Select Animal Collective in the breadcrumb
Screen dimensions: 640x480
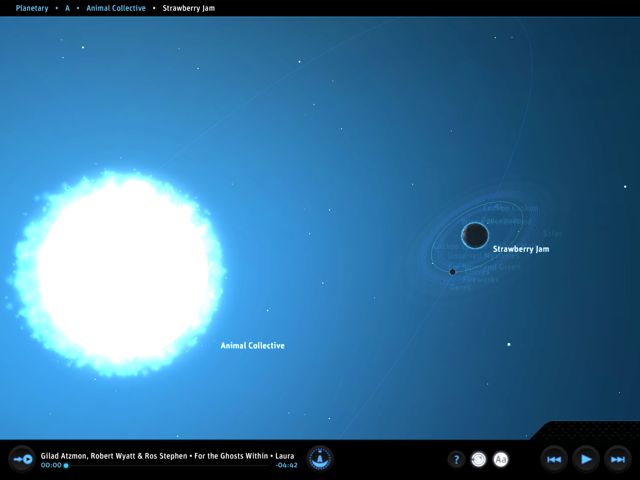tap(116, 8)
